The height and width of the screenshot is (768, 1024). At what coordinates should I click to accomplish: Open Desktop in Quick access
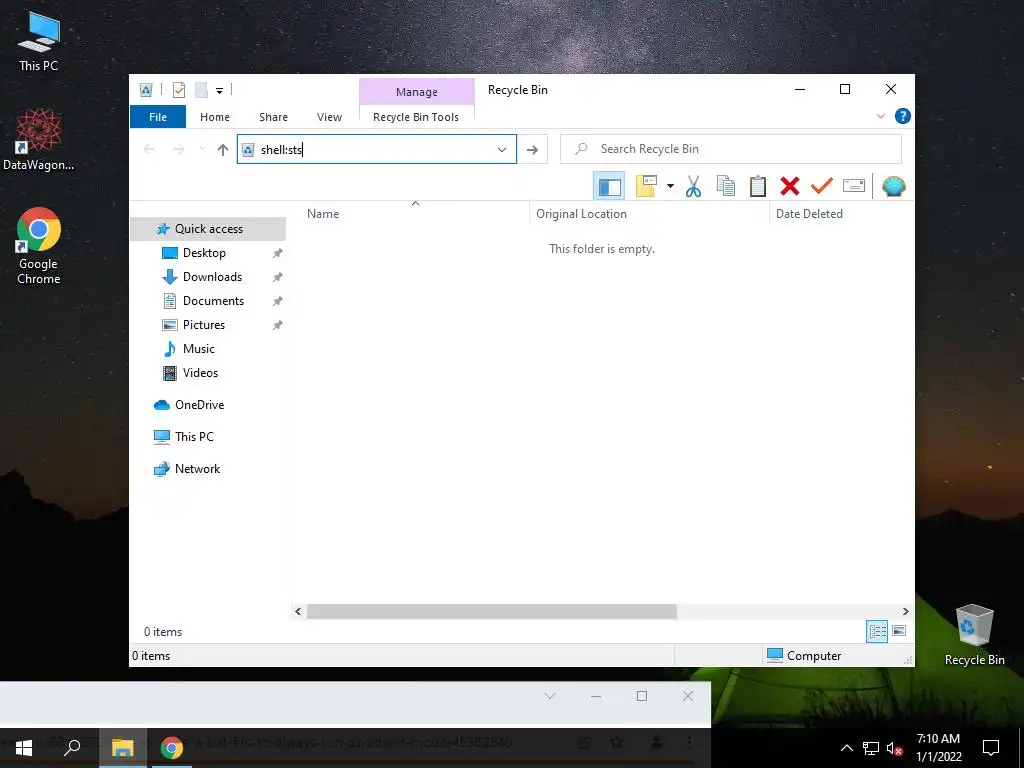[204, 253]
